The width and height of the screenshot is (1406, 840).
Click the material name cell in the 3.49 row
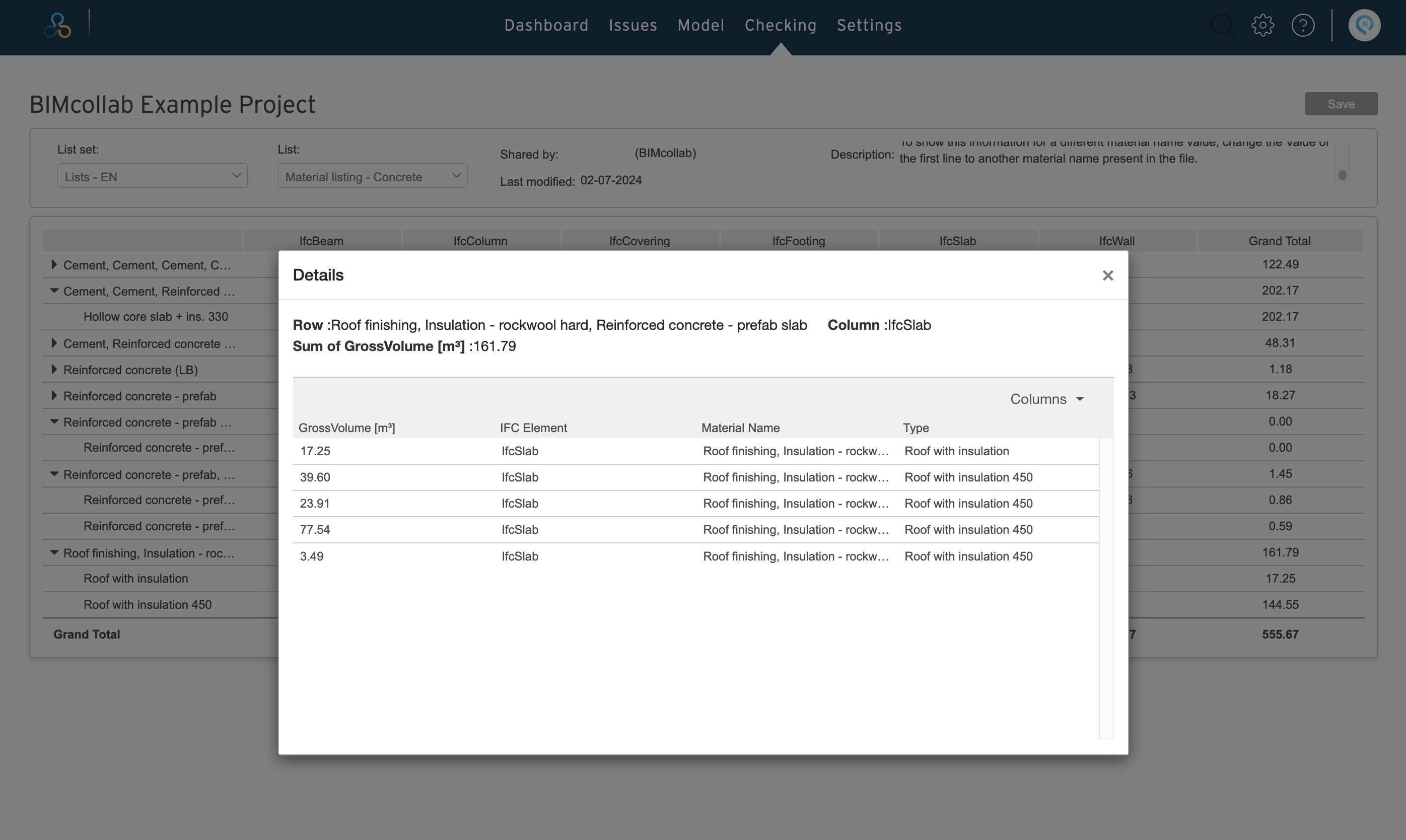tap(796, 556)
